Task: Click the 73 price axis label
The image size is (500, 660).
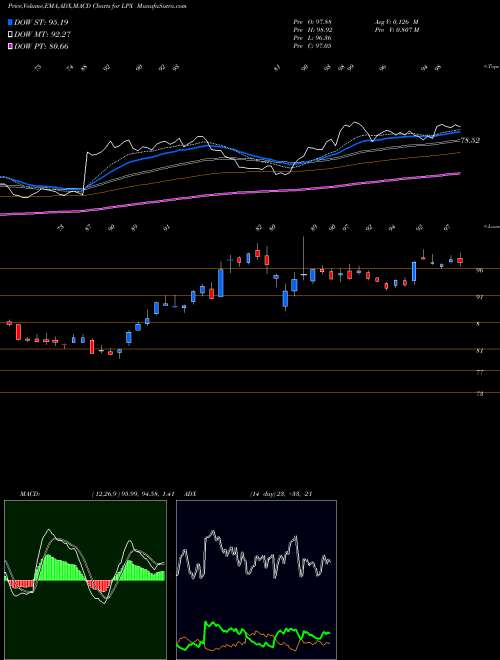Action: [479, 394]
